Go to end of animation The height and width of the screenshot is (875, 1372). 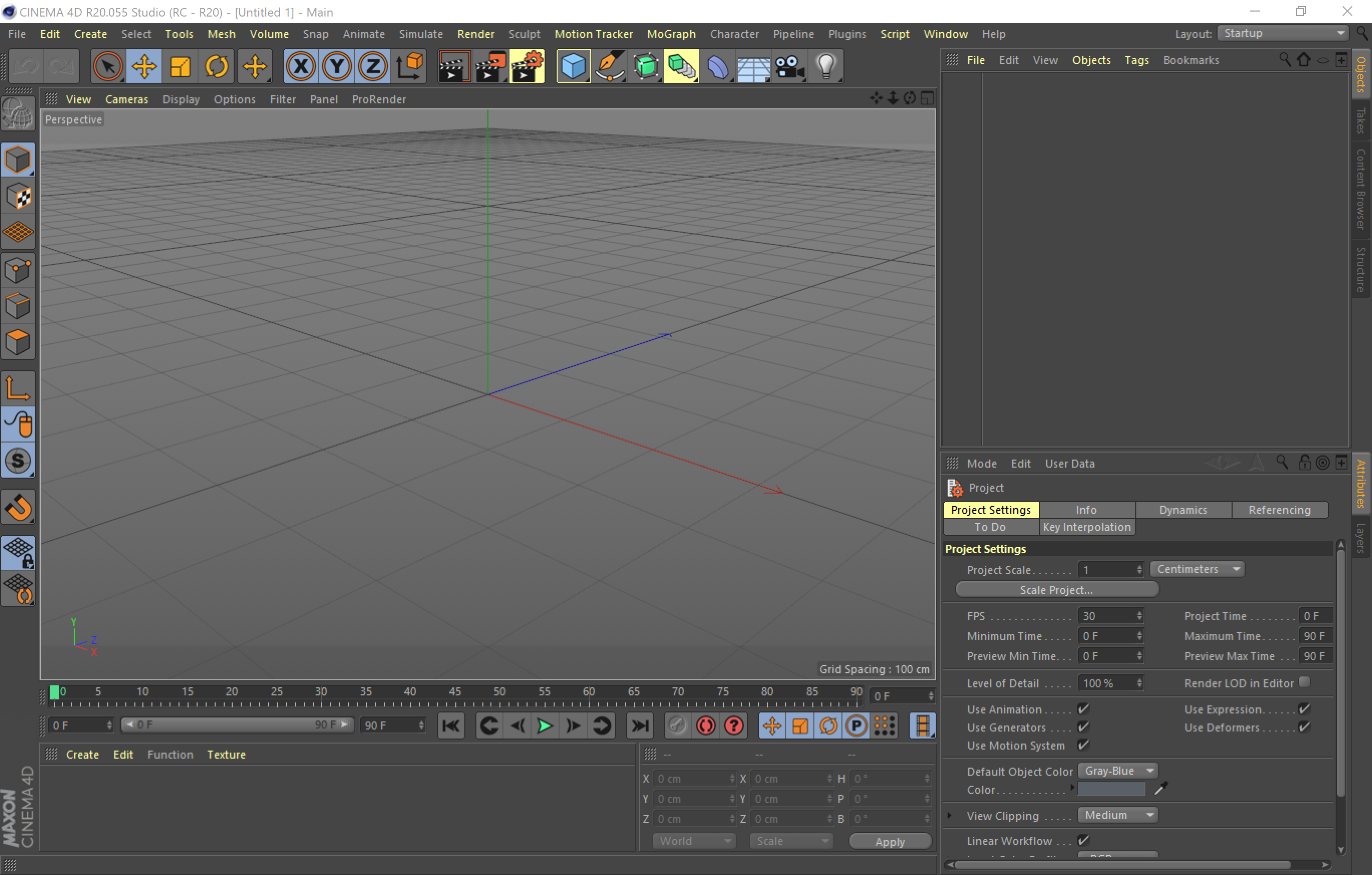(639, 725)
